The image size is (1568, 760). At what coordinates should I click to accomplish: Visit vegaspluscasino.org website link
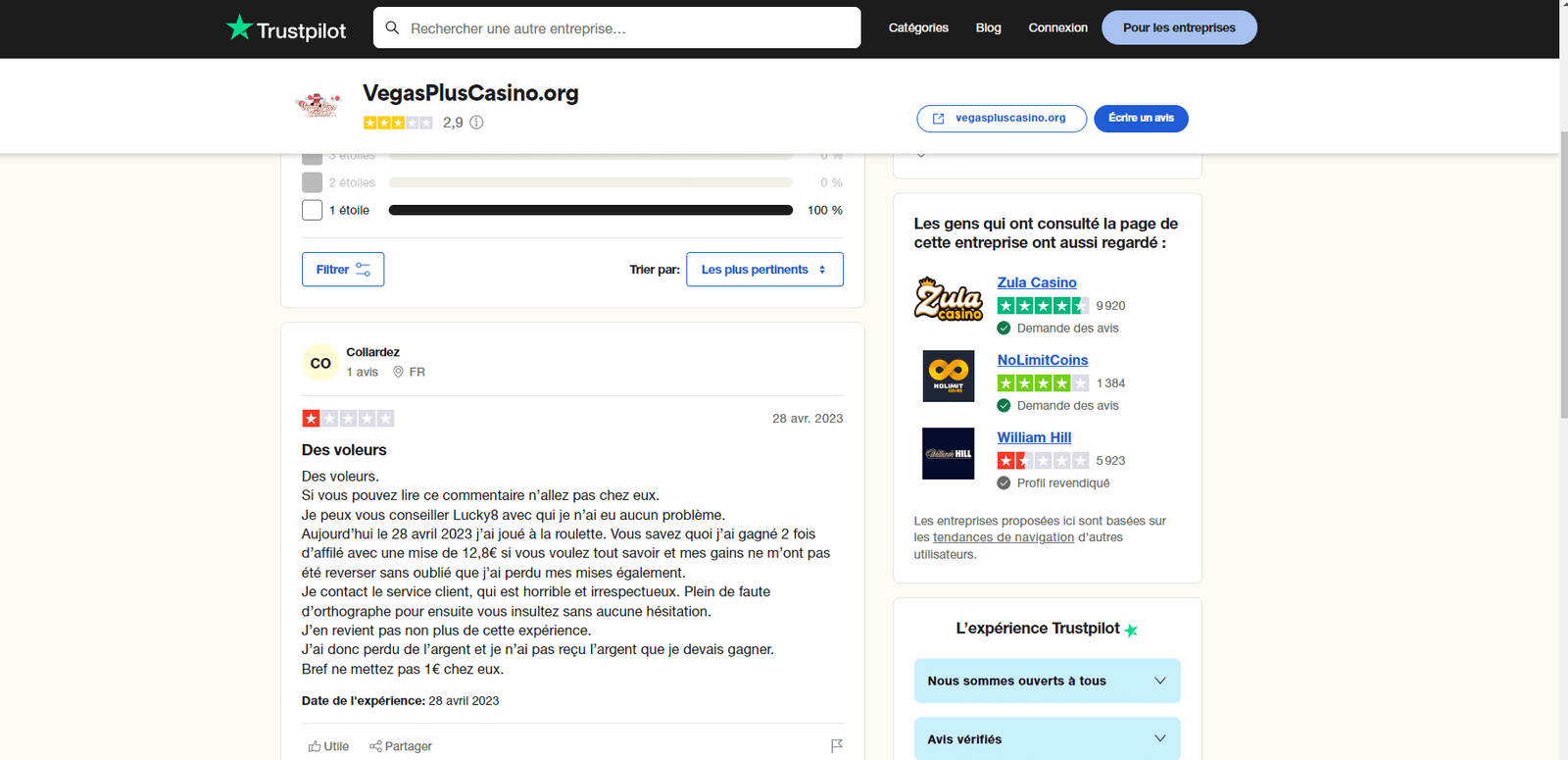pyautogui.click(x=1002, y=119)
